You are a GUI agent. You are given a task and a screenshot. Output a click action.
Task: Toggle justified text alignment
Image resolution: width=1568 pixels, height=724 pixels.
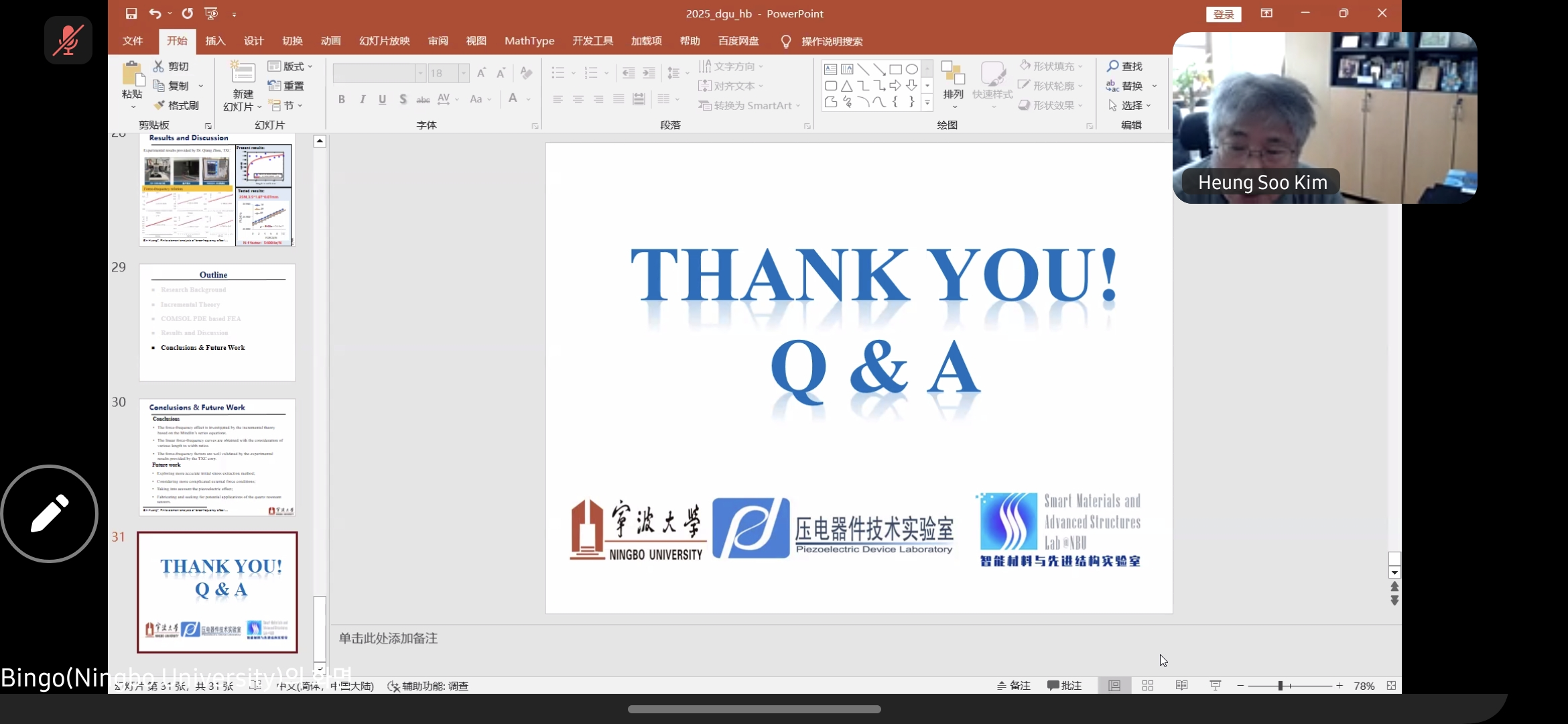point(618,99)
